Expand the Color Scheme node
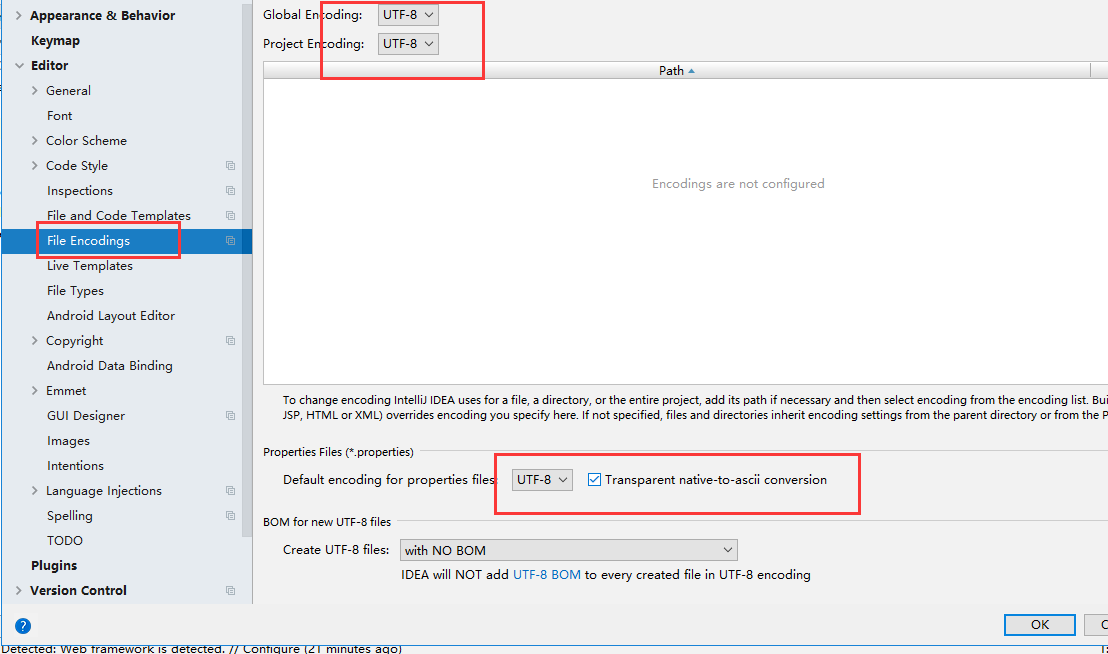 point(35,141)
